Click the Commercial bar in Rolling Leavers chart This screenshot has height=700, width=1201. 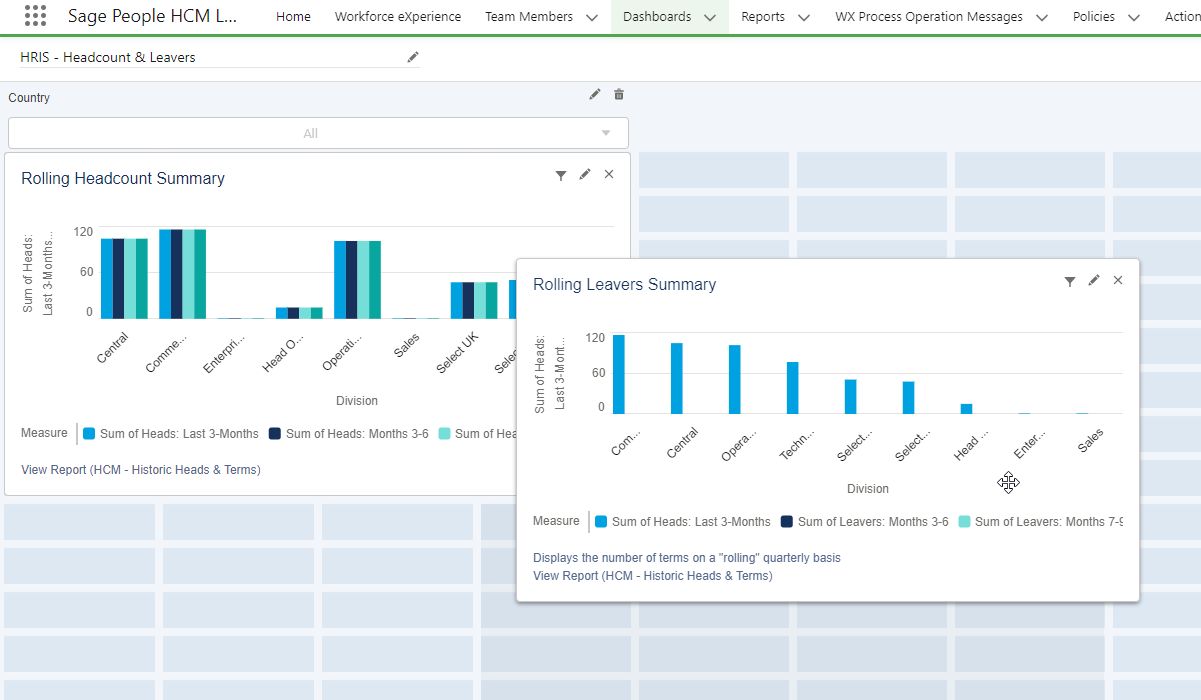click(x=619, y=374)
